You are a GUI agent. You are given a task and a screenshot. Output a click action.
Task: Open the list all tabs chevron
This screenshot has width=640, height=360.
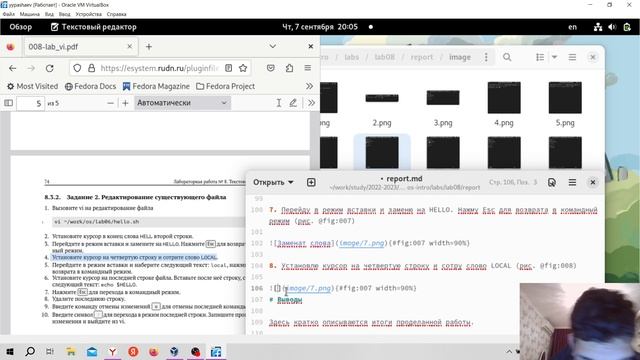click(273, 47)
